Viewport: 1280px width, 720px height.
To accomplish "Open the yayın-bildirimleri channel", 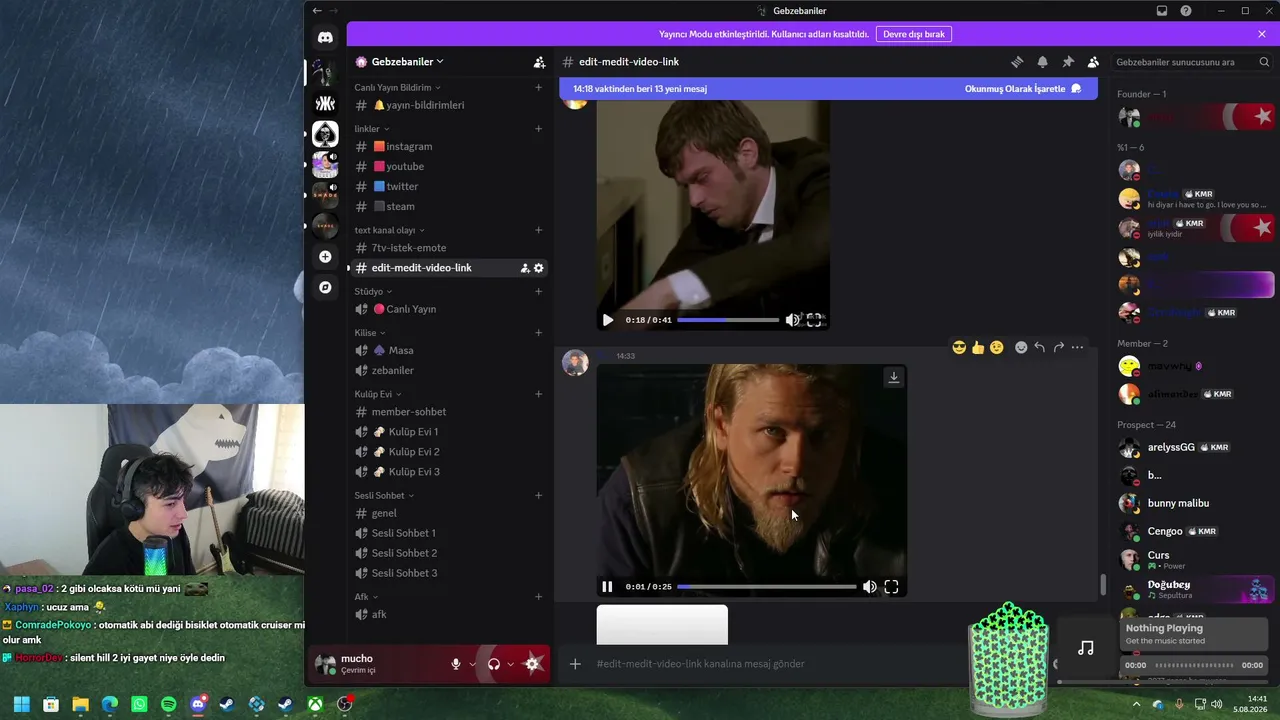I will tap(448, 105).
